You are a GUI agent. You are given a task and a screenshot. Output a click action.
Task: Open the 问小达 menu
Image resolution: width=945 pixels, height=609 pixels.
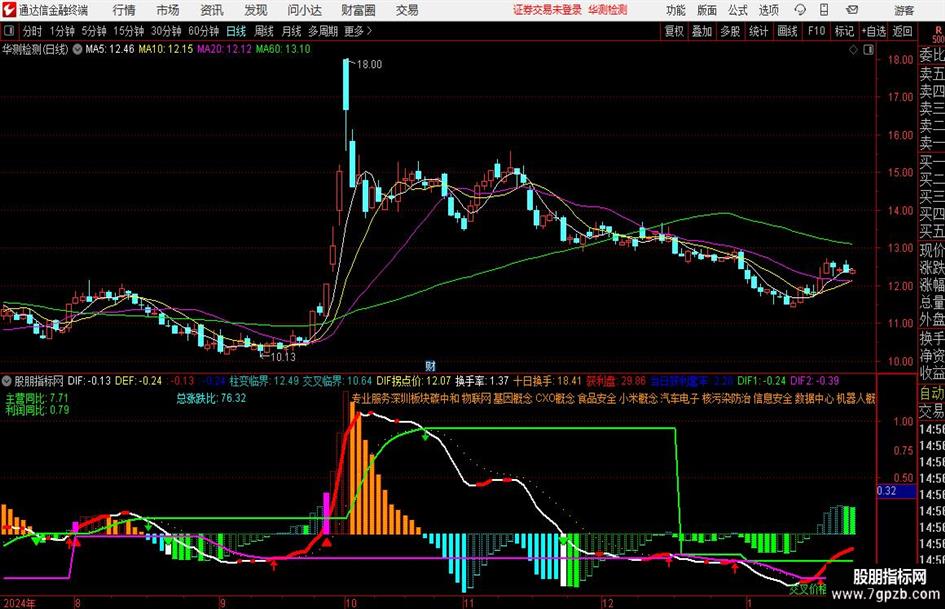(304, 10)
